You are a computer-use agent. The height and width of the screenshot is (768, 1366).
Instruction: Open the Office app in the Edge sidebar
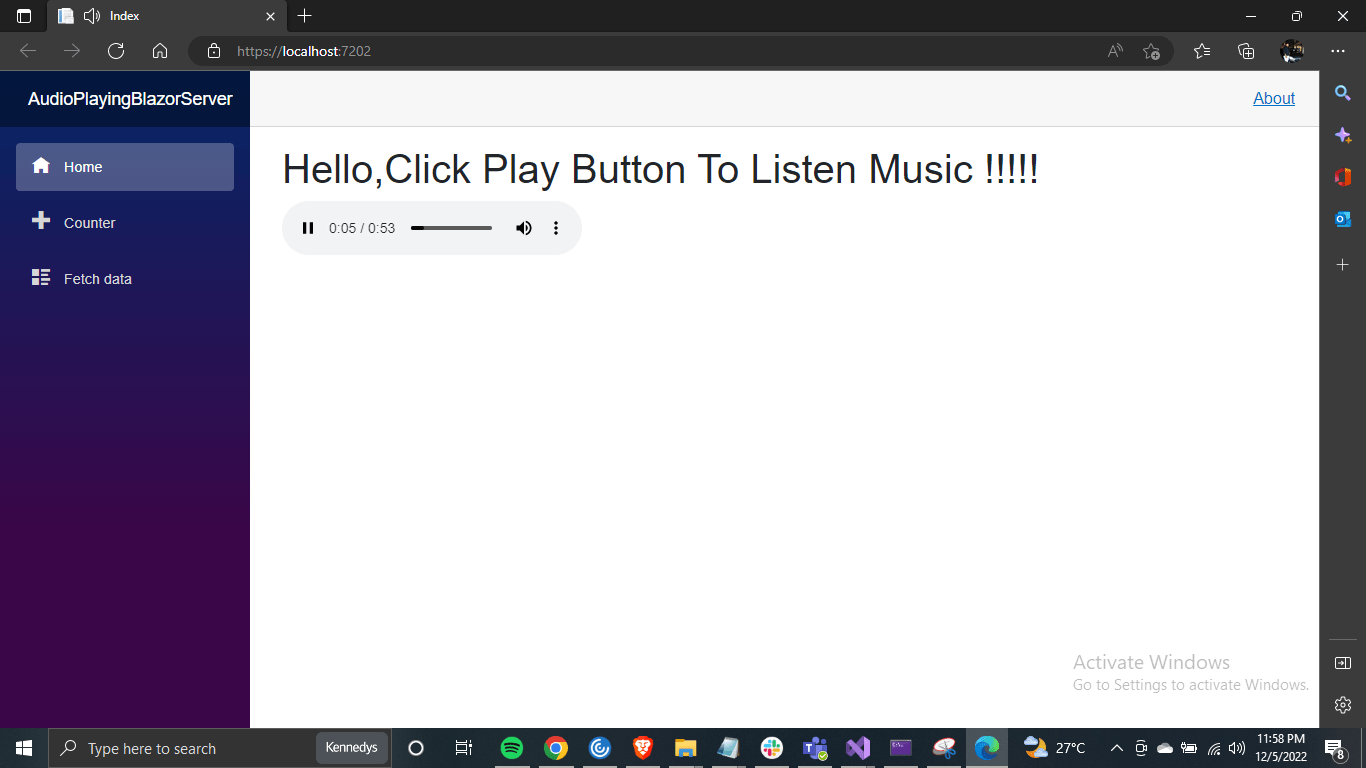(x=1342, y=177)
